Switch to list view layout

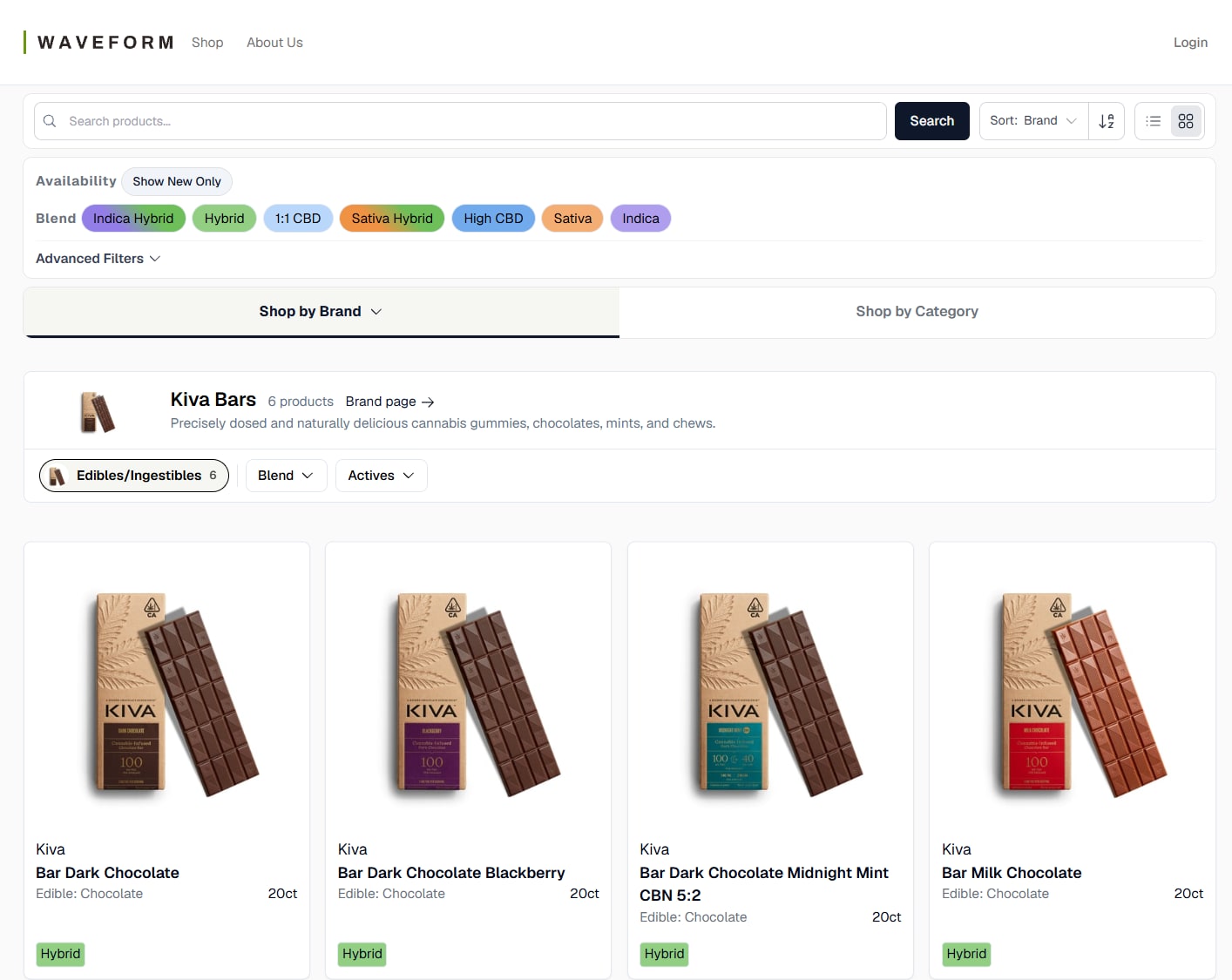tap(1154, 121)
